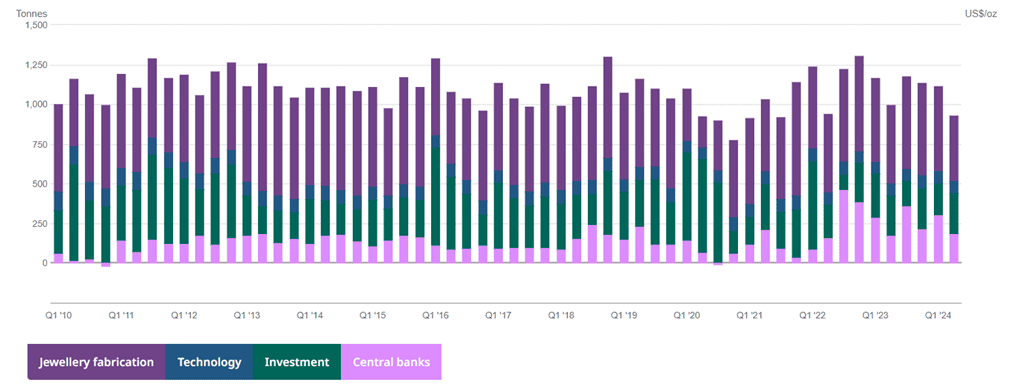This screenshot has height=391, width=1013.
Task: Click the Q1 '16 axis label
Action: [x=435, y=315]
